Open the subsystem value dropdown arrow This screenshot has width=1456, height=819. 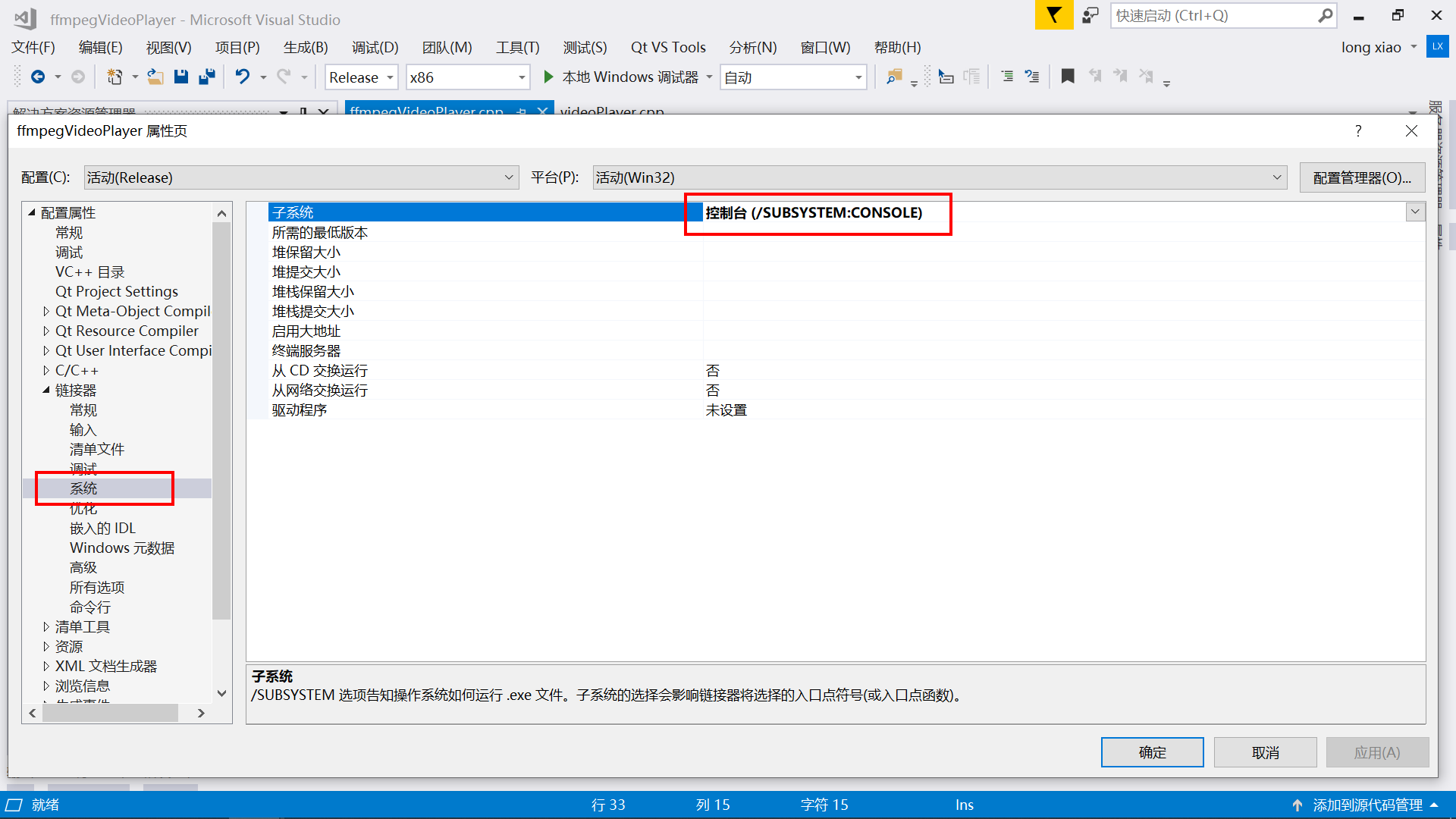point(1414,212)
